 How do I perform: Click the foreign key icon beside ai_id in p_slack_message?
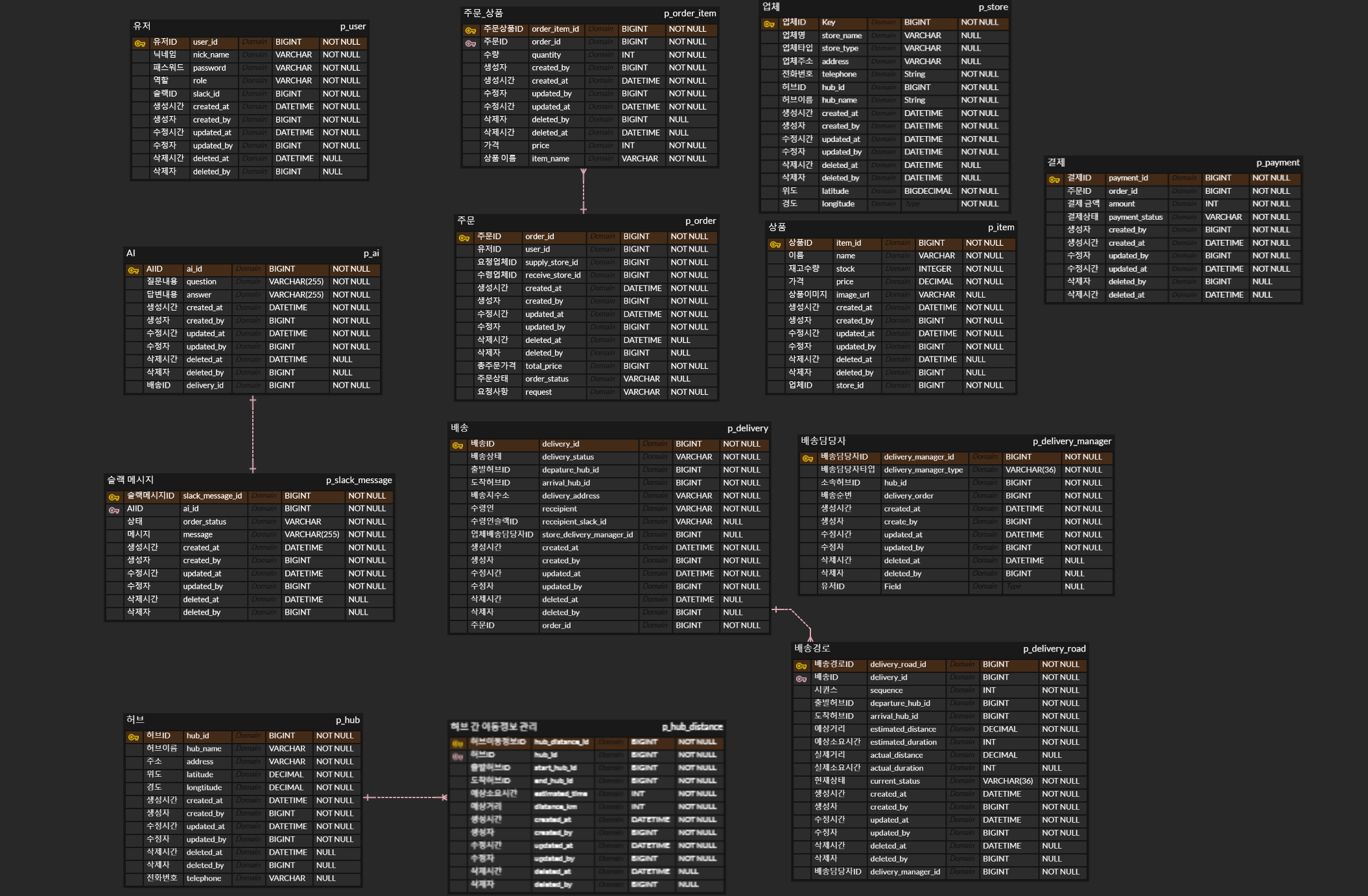coord(114,510)
